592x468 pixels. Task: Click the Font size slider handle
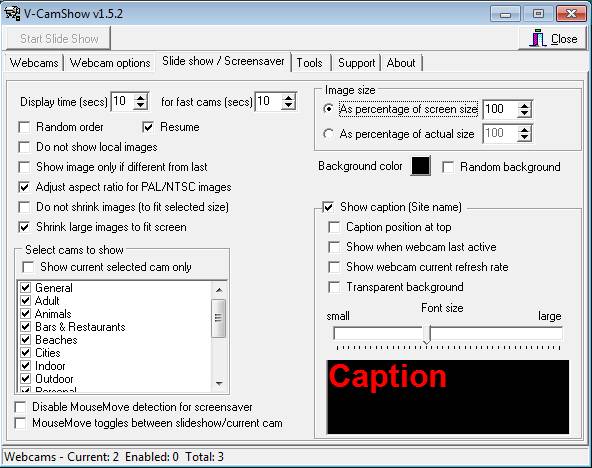427,334
